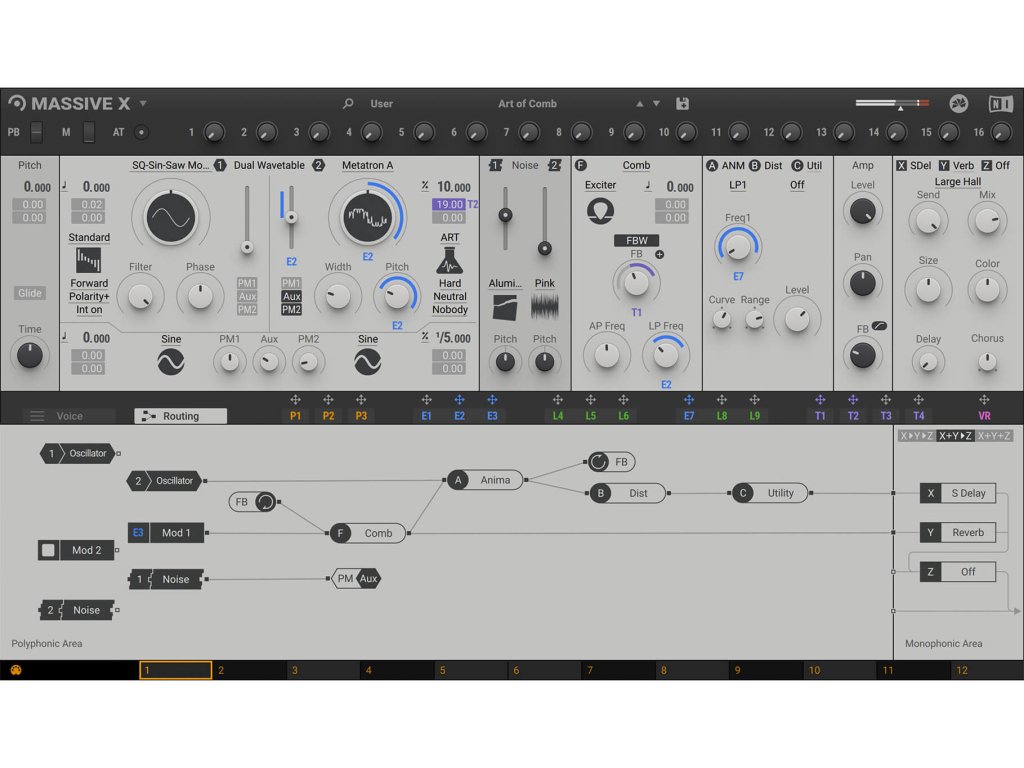1024x768 pixels.
Task: Toggle the Glide button
Action: (x=29, y=293)
